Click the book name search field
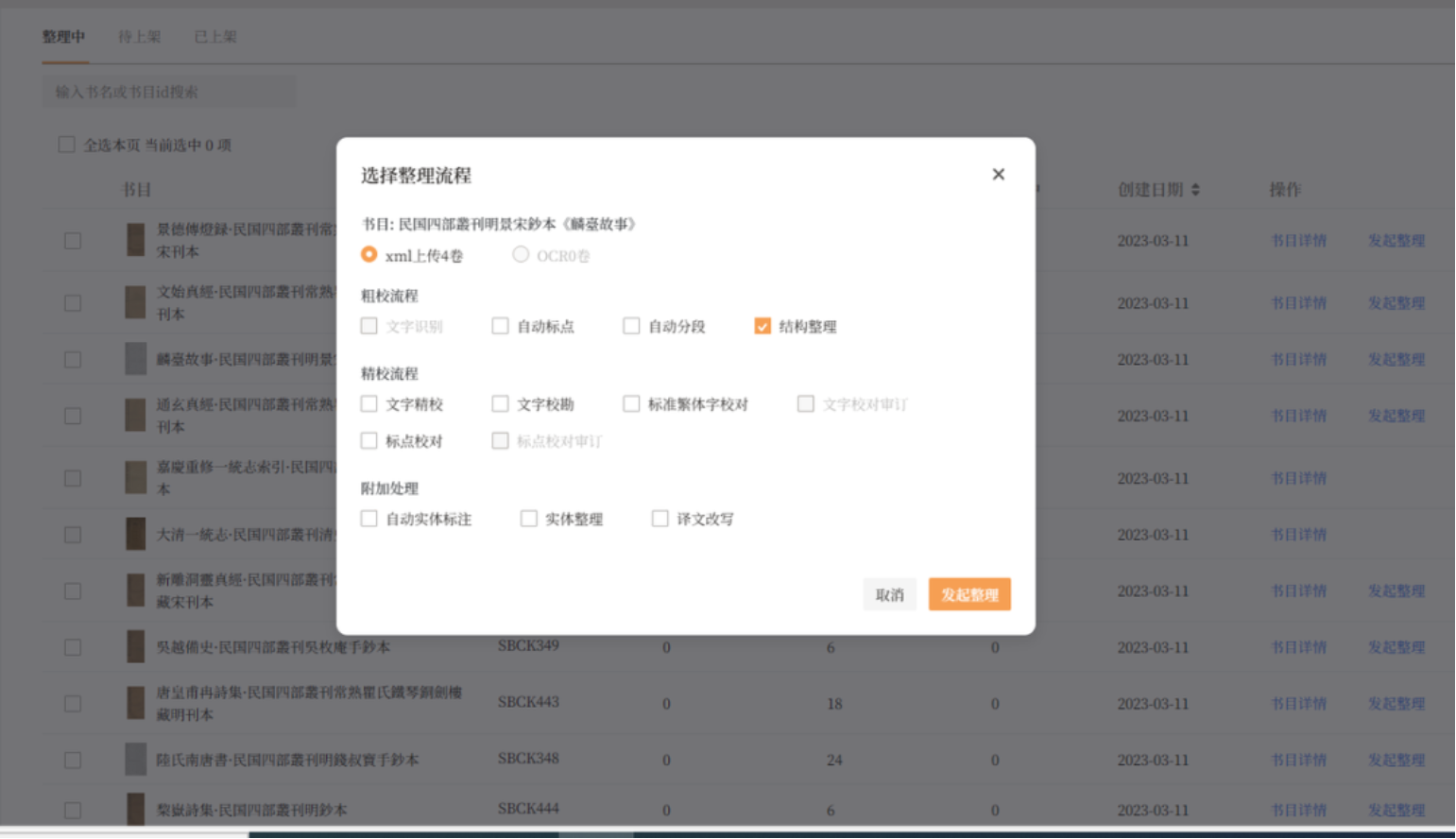This screenshot has height=839, width=1456. click(x=168, y=92)
